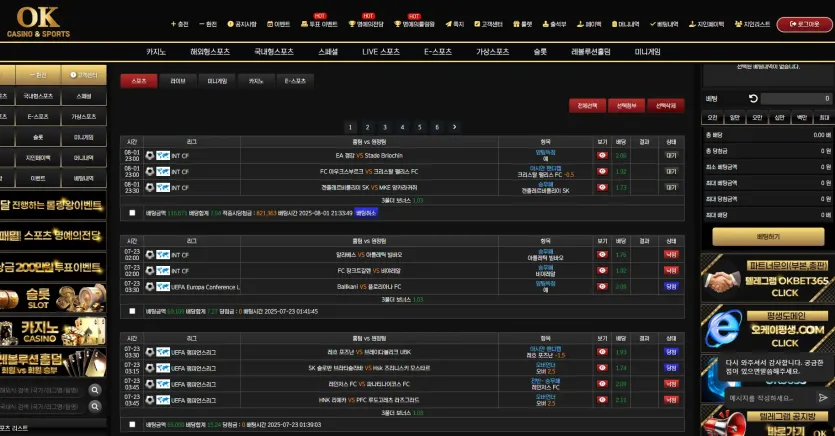Go to page 6 of betting history
Image resolution: width=835 pixels, height=436 pixels.
point(437,127)
